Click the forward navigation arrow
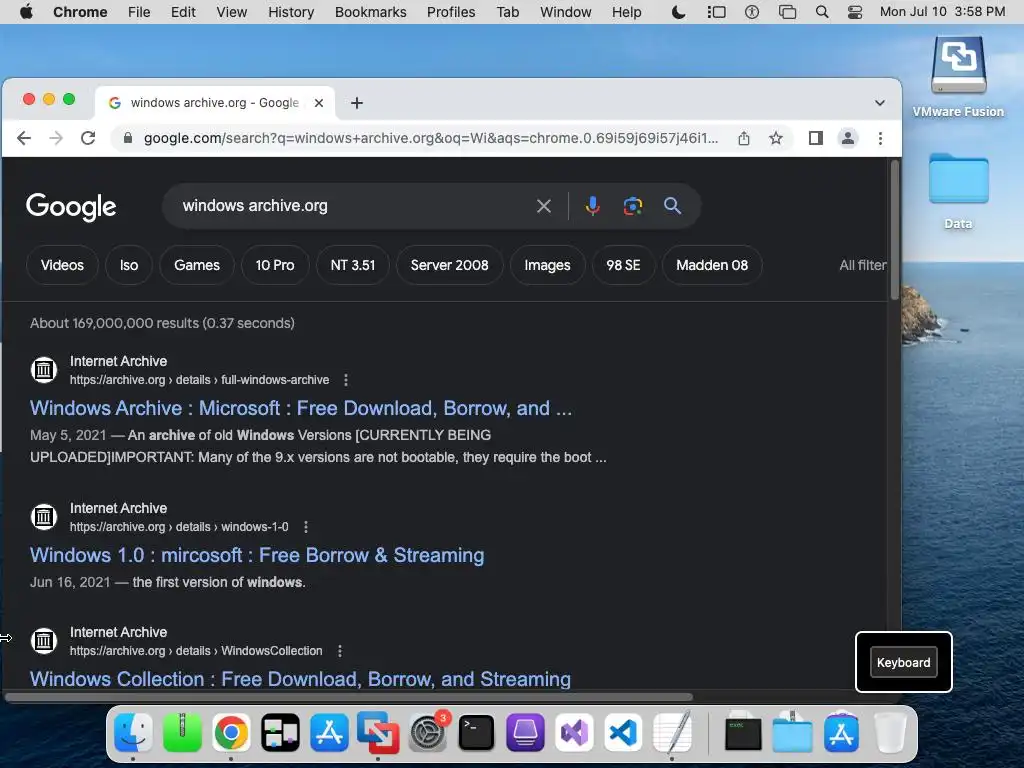Viewport: 1024px width, 768px height. coord(56,138)
